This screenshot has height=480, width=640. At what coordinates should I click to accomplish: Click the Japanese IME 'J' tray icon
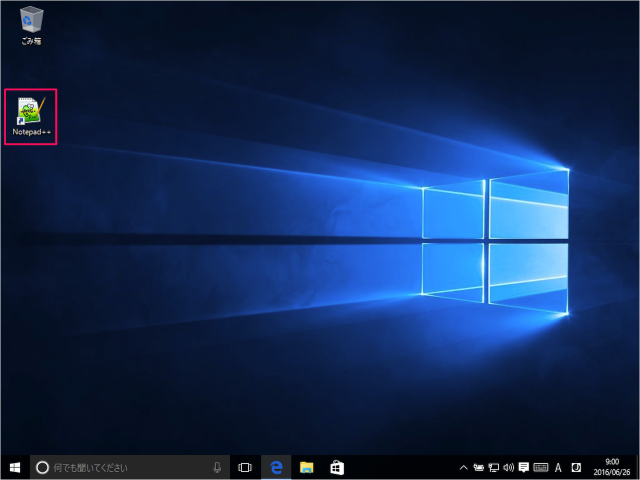[x=576, y=467]
